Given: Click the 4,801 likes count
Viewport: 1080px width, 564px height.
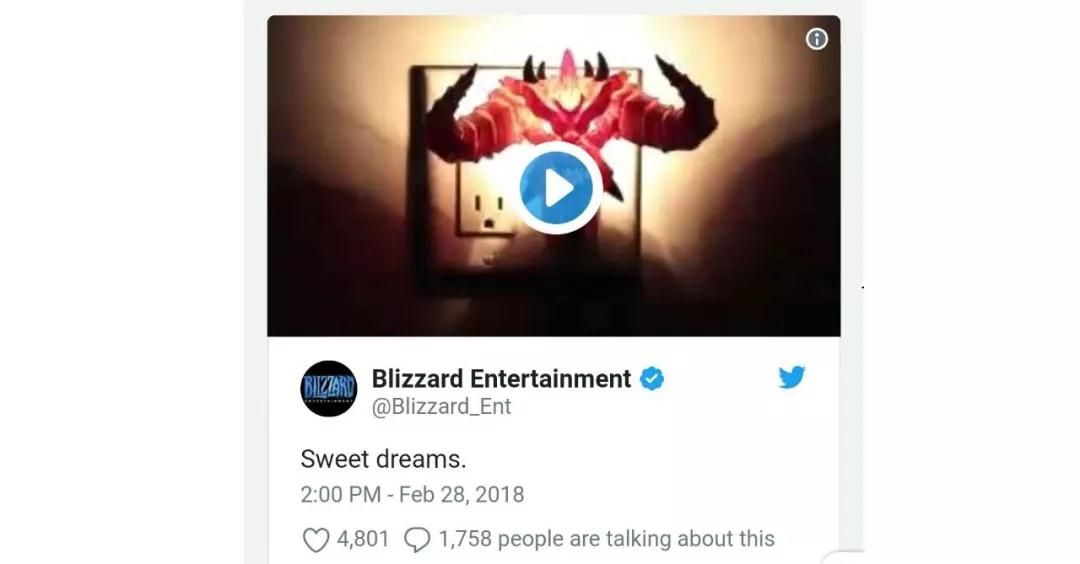Looking at the screenshot, I should (x=363, y=539).
